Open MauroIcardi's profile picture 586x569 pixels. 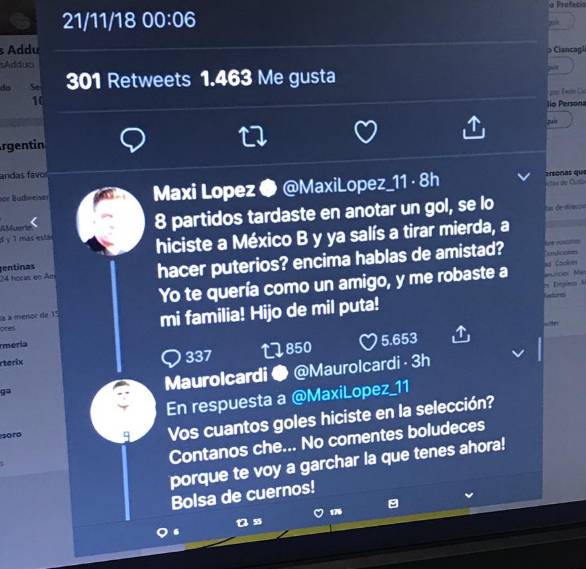coord(123,411)
